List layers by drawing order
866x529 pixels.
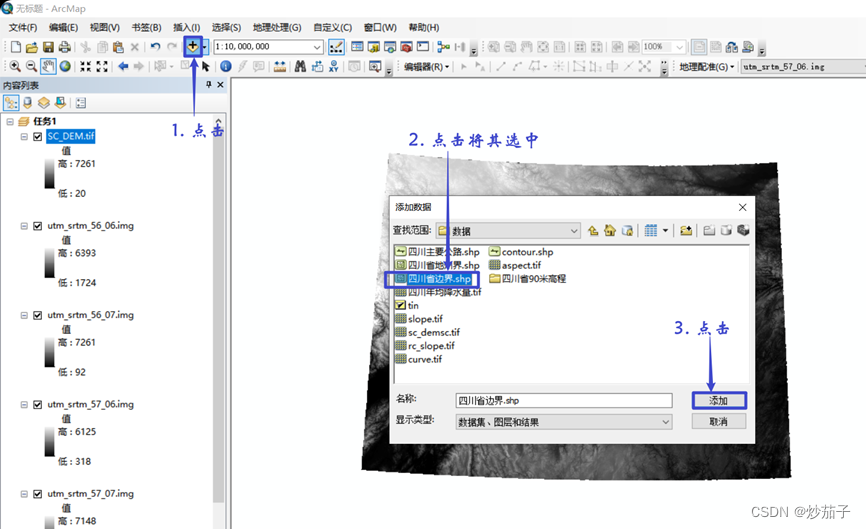(11, 103)
